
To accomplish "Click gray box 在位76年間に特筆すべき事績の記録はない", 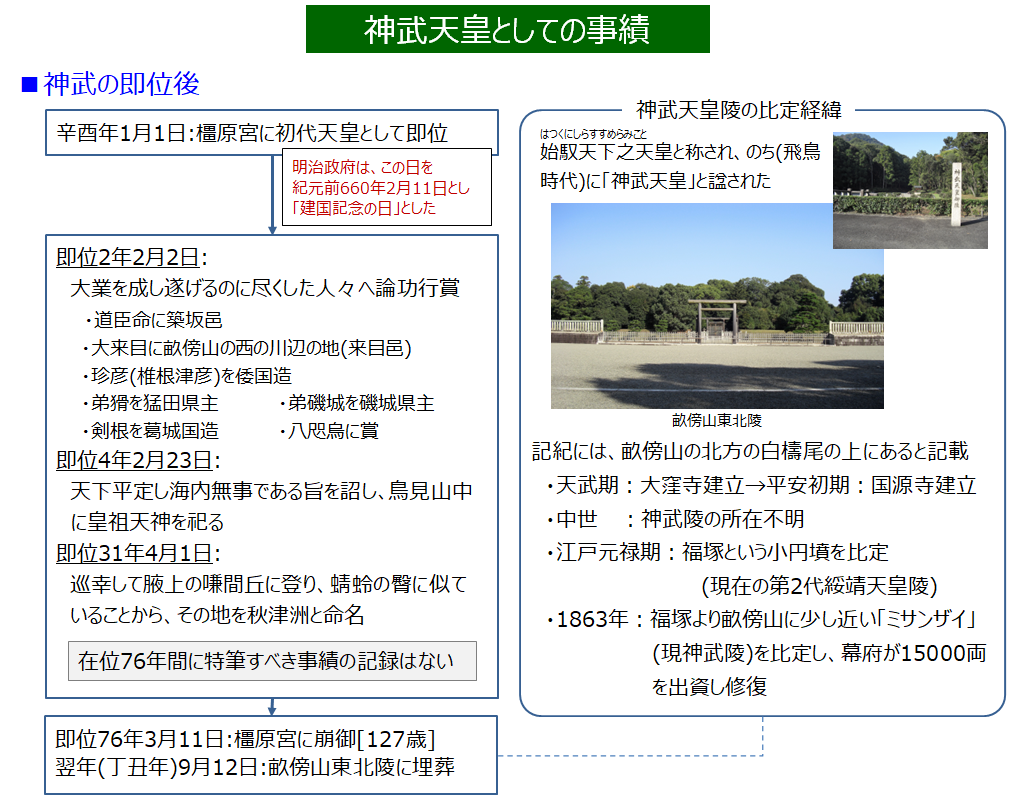I will point(272,661).
